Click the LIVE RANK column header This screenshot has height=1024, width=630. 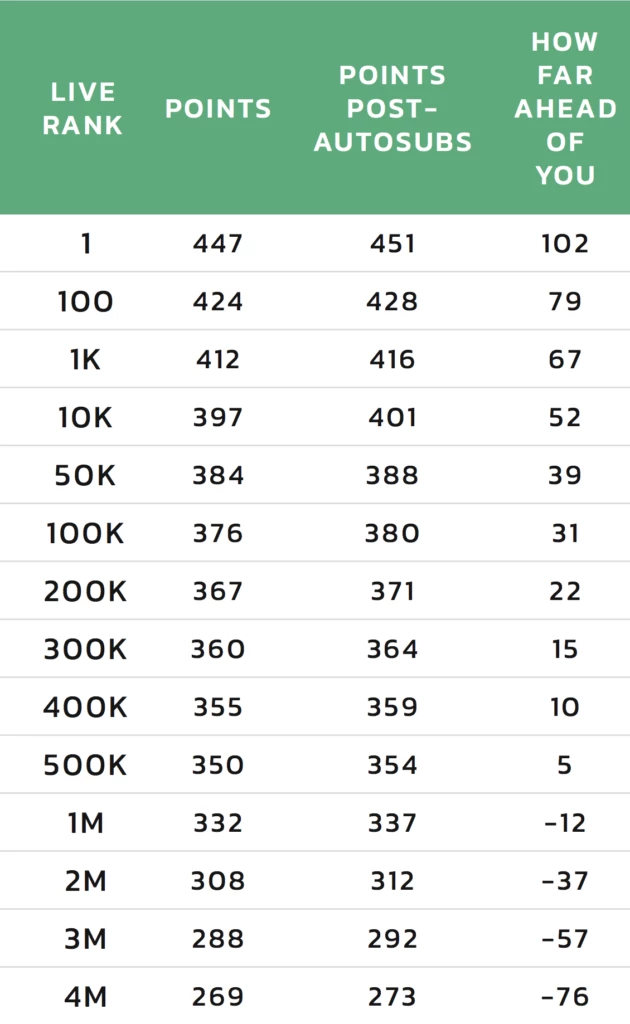(83, 108)
